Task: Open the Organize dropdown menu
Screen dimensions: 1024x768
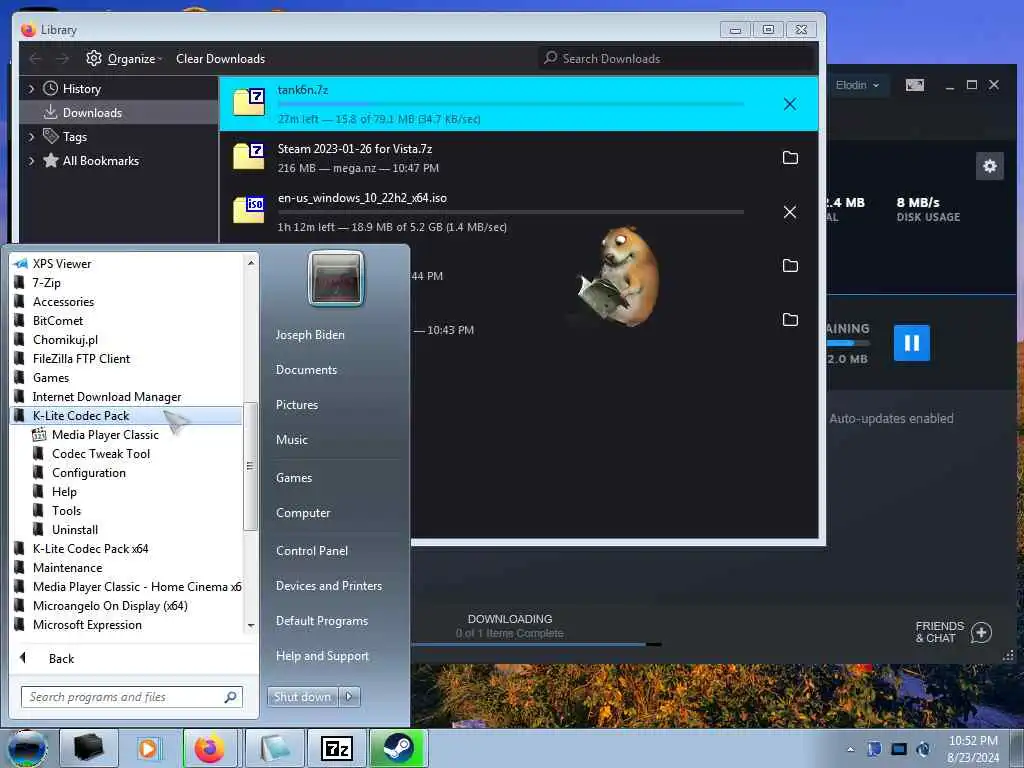Action: click(136, 59)
